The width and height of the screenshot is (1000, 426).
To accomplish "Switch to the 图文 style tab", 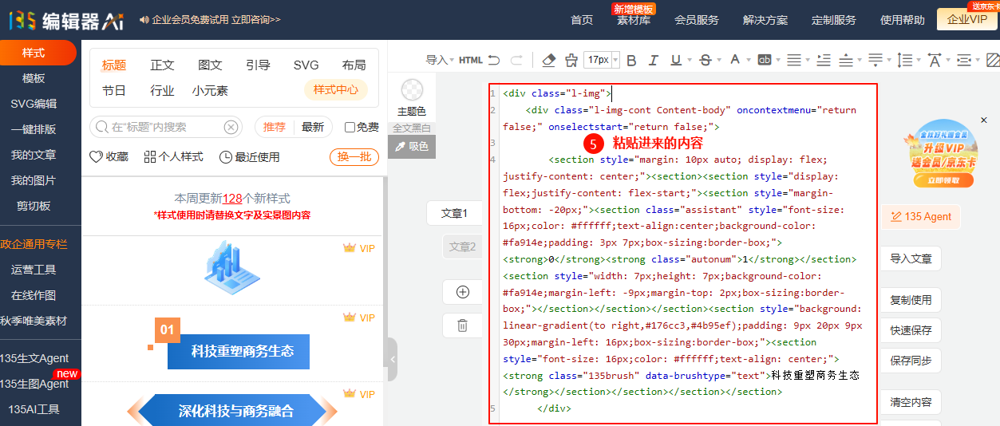I will pos(210,65).
